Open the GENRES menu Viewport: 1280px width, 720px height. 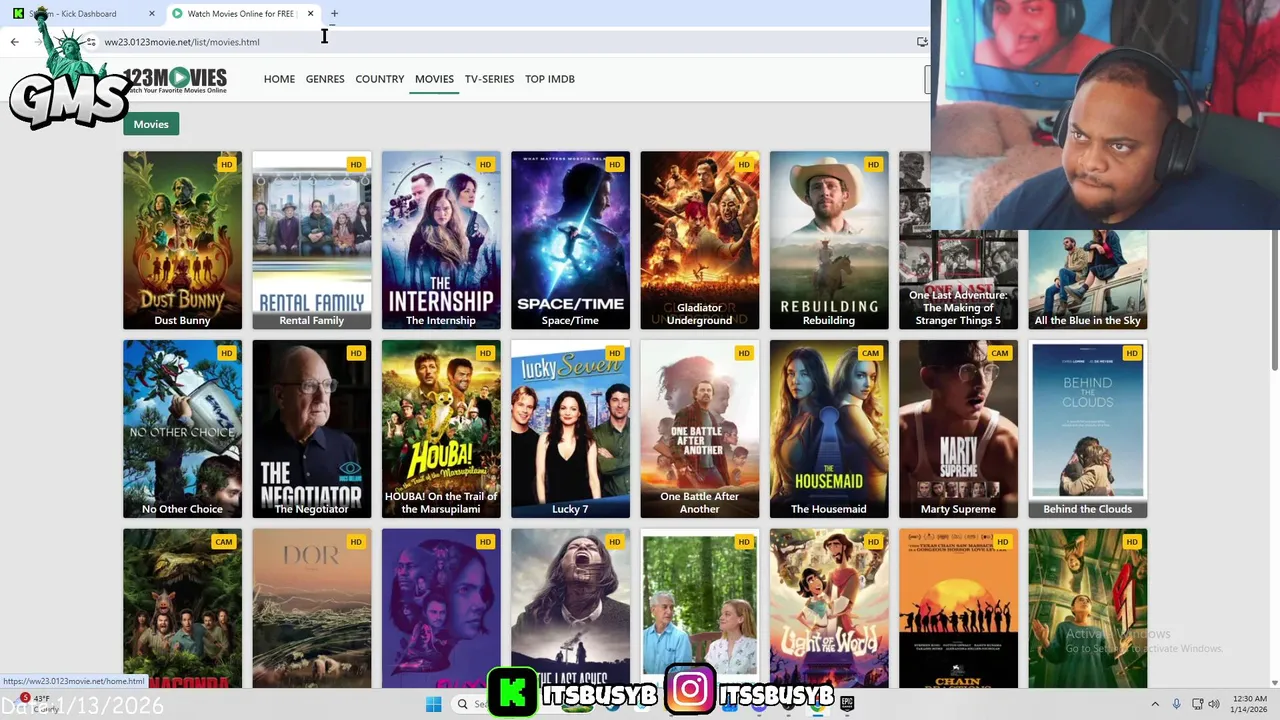[x=325, y=79]
